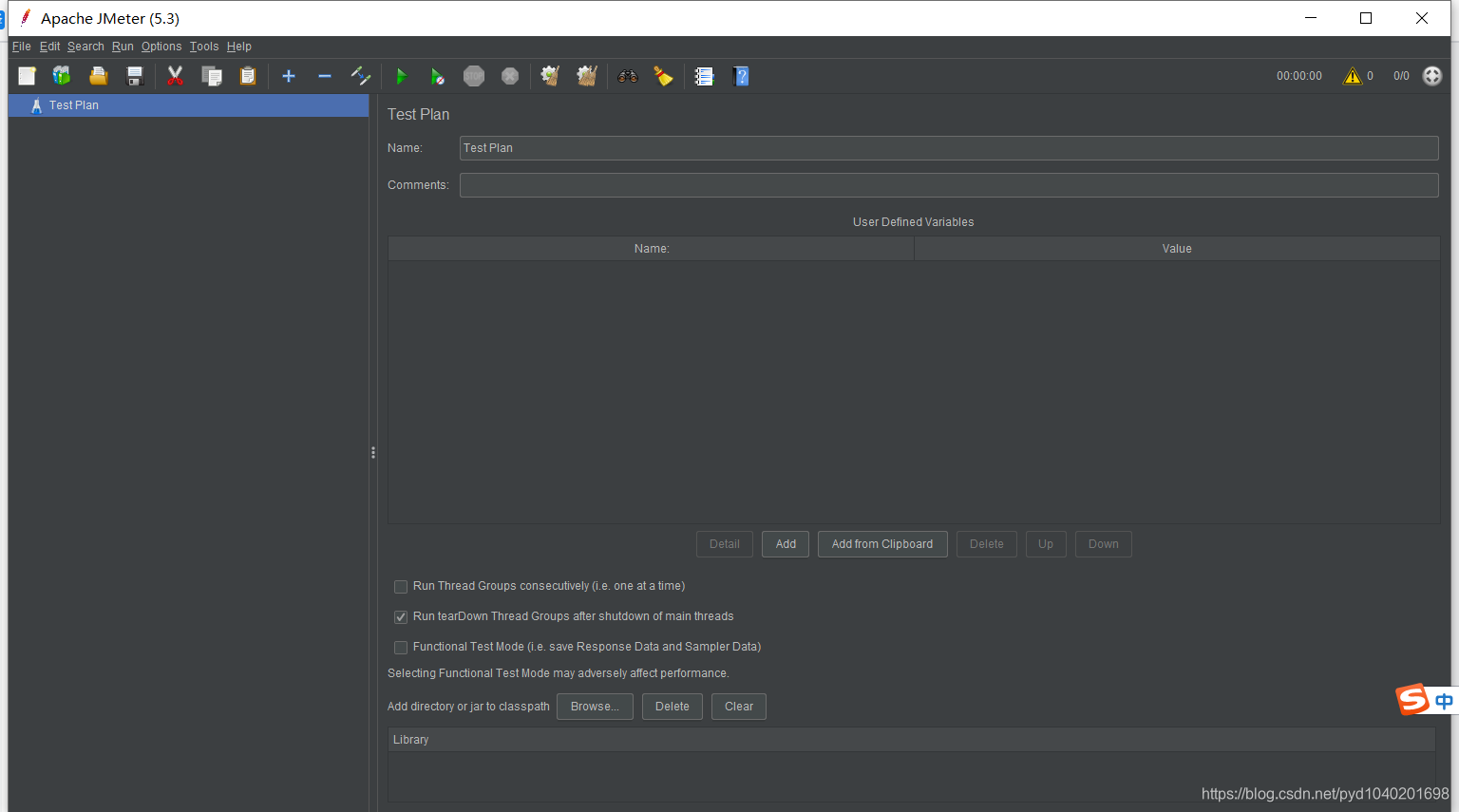Select Test Plan node in tree
Viewport: 1459px width, 812px height.
pos(188,105)
